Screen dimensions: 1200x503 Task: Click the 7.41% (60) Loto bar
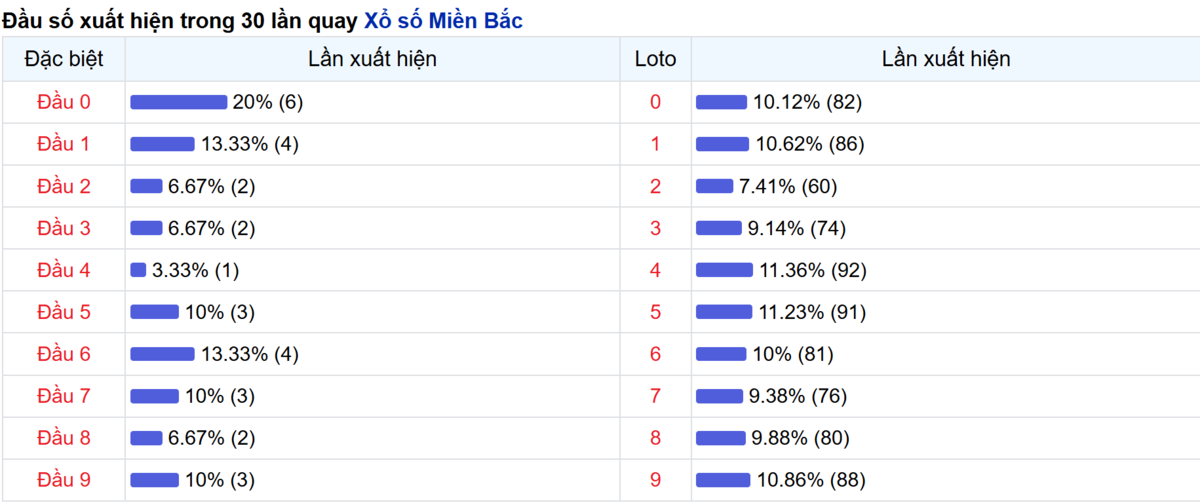click(x=715, y=186)
